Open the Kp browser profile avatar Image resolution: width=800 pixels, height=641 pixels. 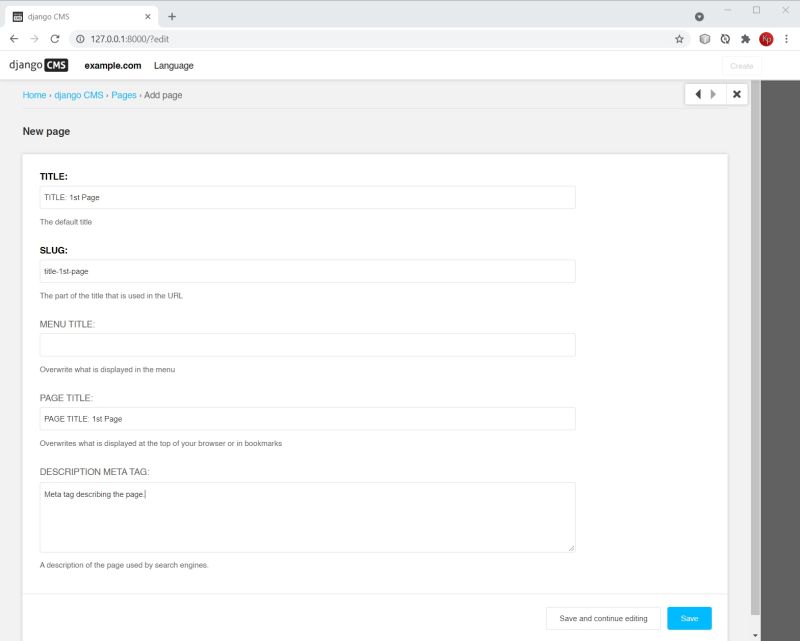tap(766, 38)
